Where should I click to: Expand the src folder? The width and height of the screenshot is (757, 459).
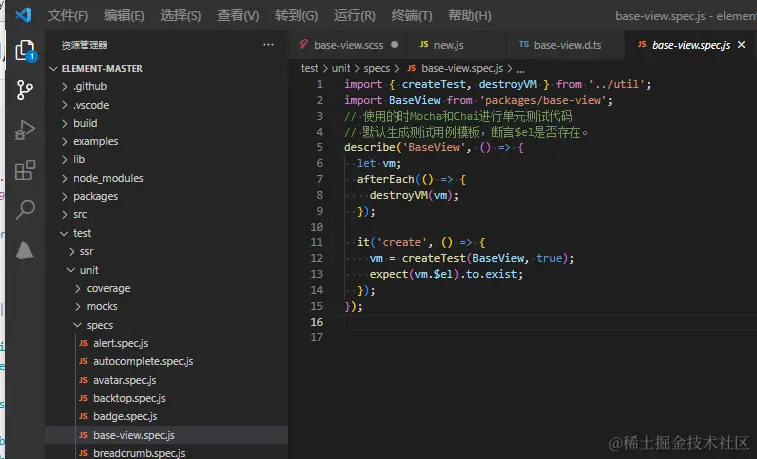click(x=80, y=214)
